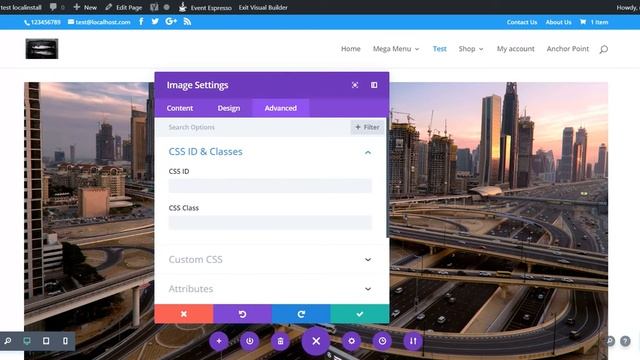Open the shopping cart 1 Item link
Screen dimensions: 640x360
(594, 22)
